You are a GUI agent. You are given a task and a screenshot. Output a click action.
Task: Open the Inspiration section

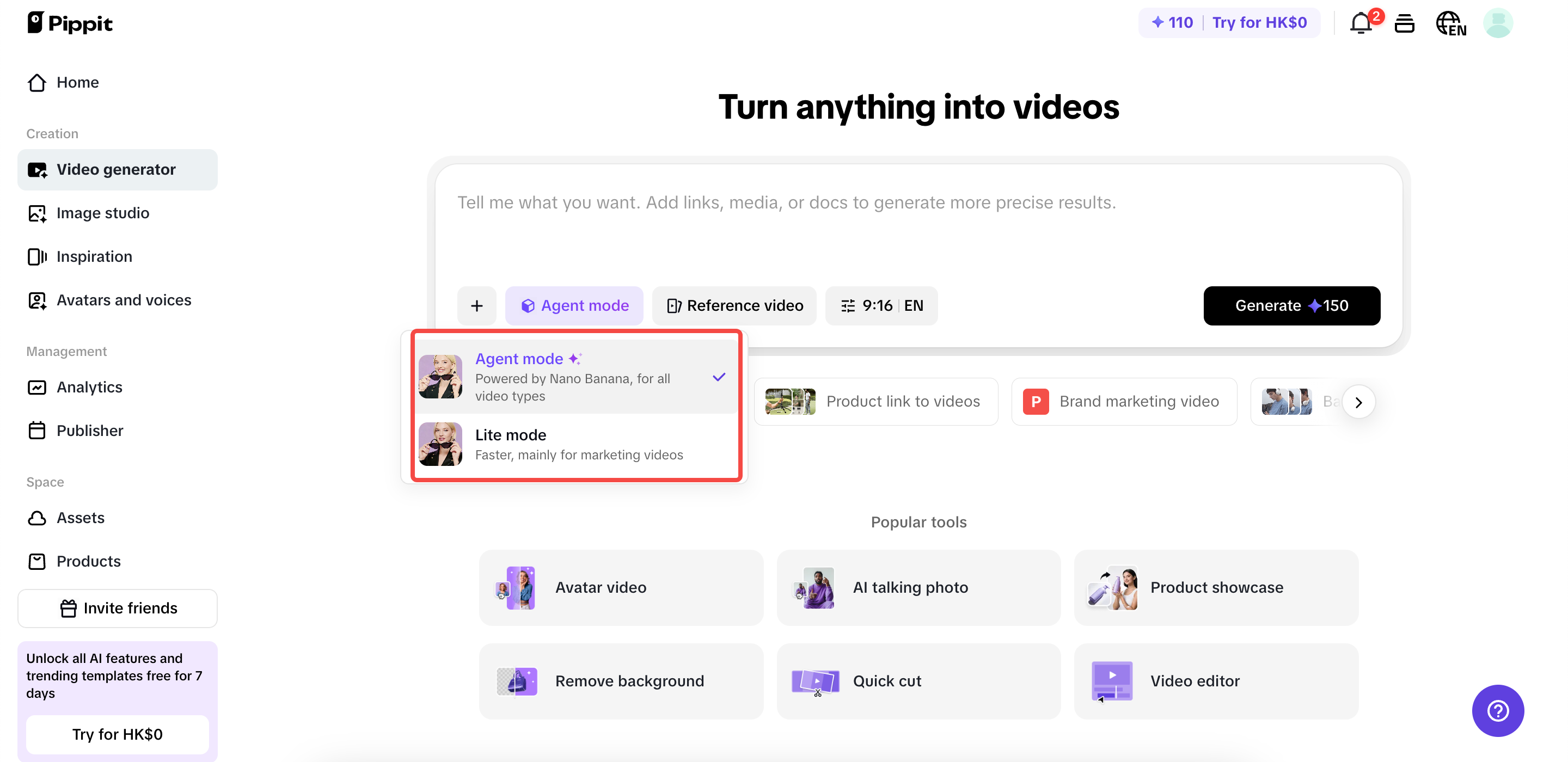coord(94,256)
